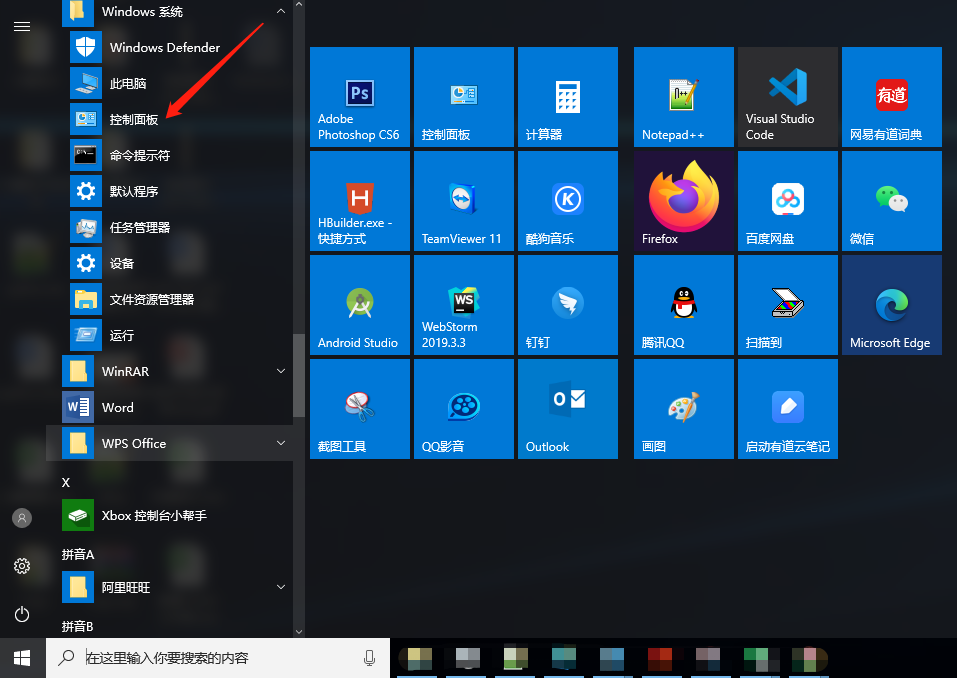Open TeamViewer 11 tile
957x678 pixels.
pos(464,201)
